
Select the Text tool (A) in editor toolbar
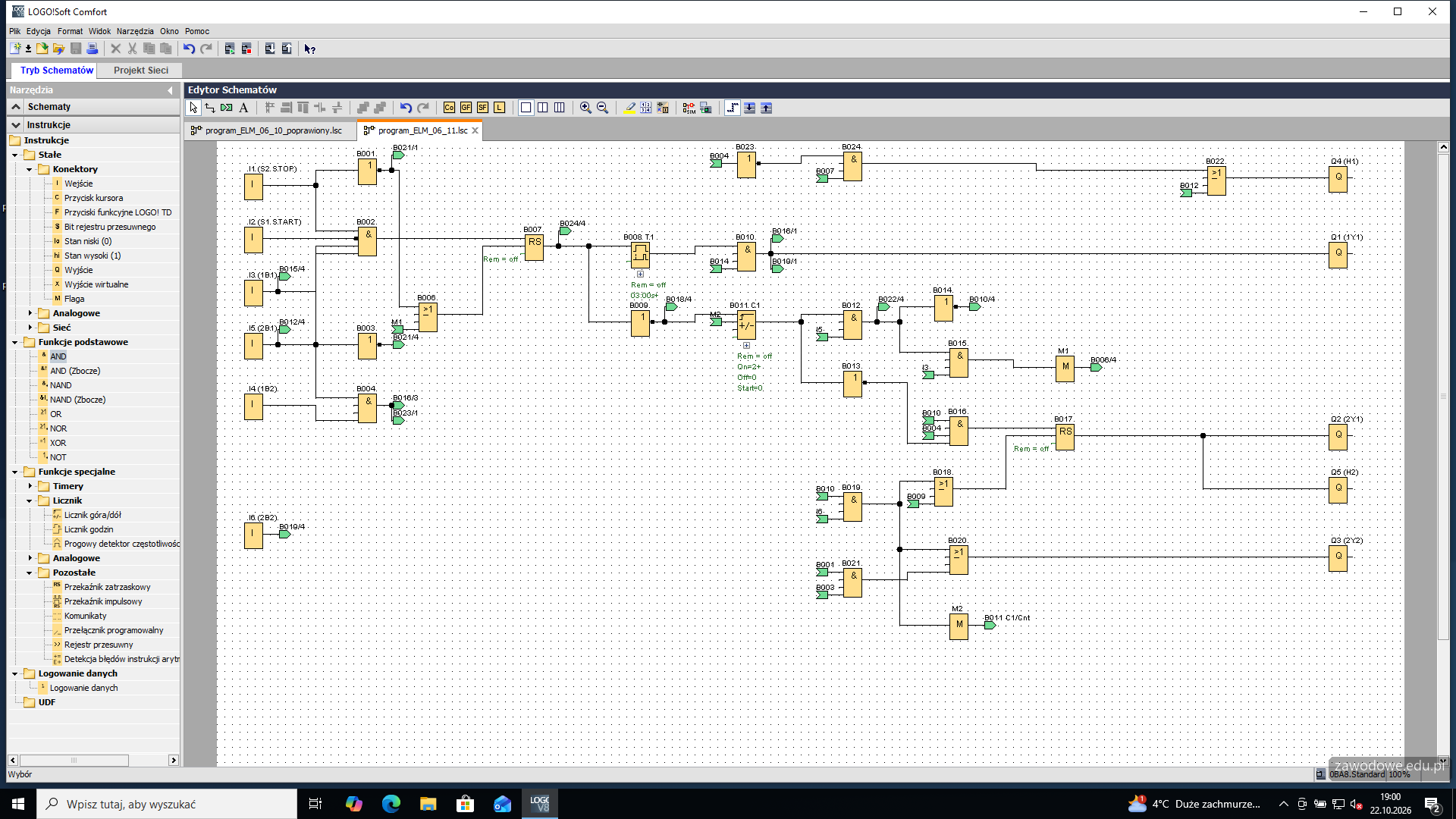click(243, 108)
